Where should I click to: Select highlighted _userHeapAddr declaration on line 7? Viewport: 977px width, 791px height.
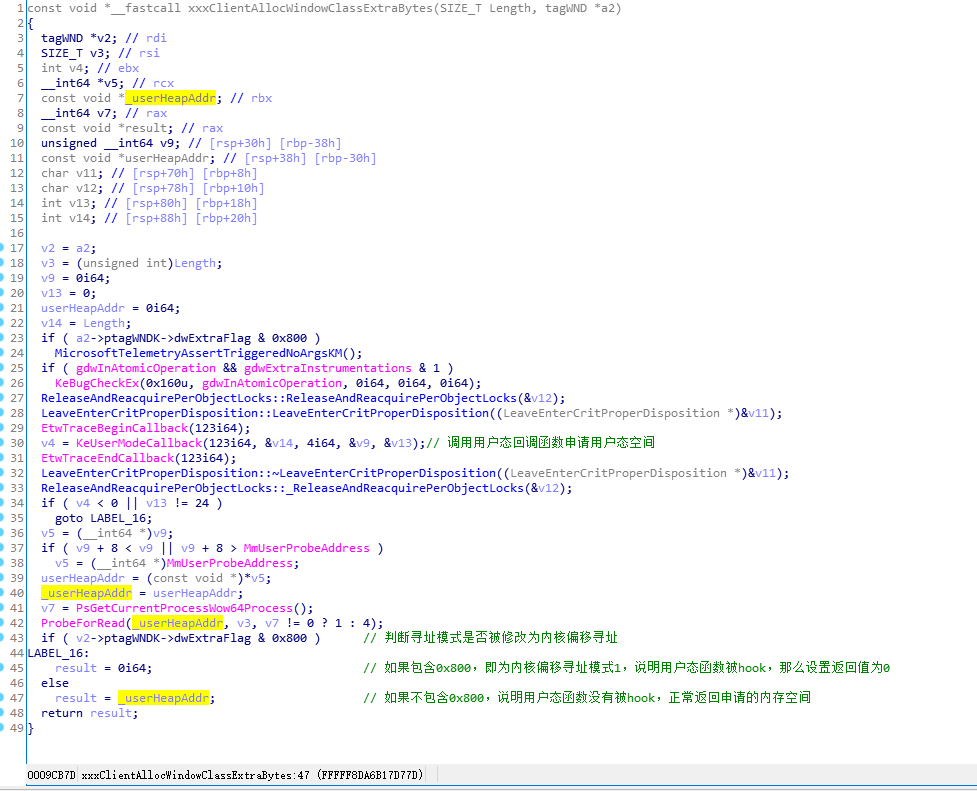coord(170,98)
